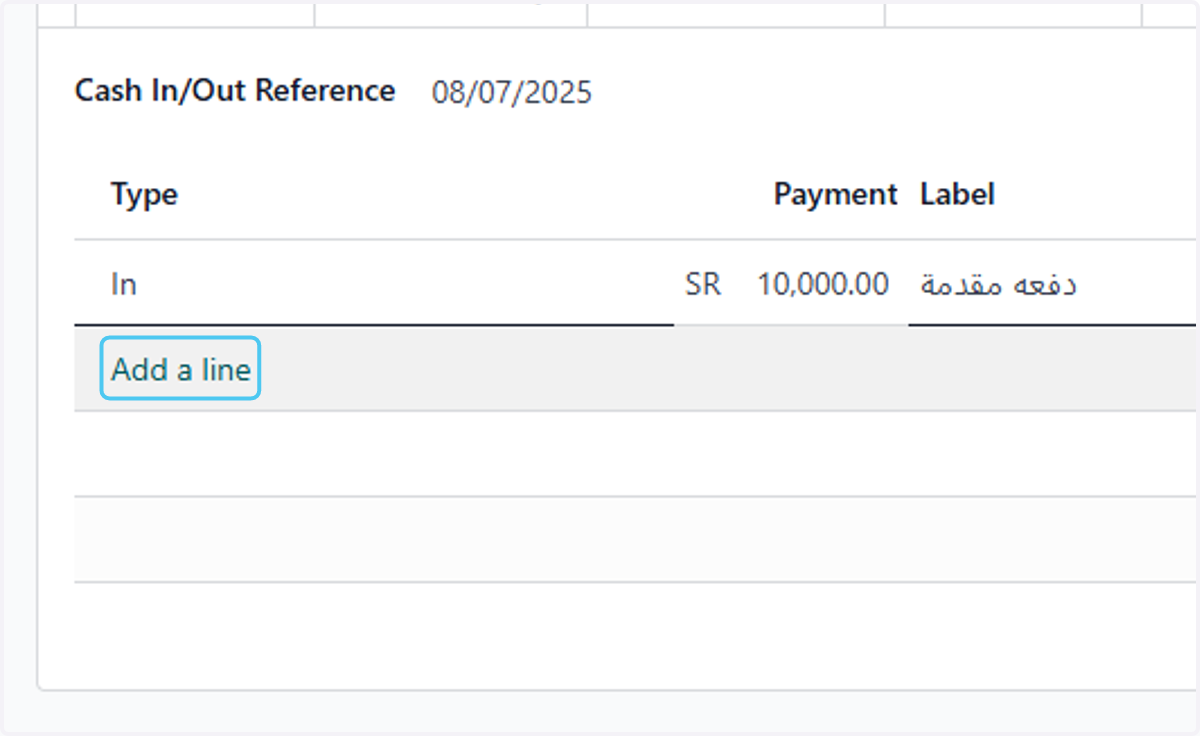Click the Payment column header
The width and height of the screenshot is (1200, 736).
835,194
